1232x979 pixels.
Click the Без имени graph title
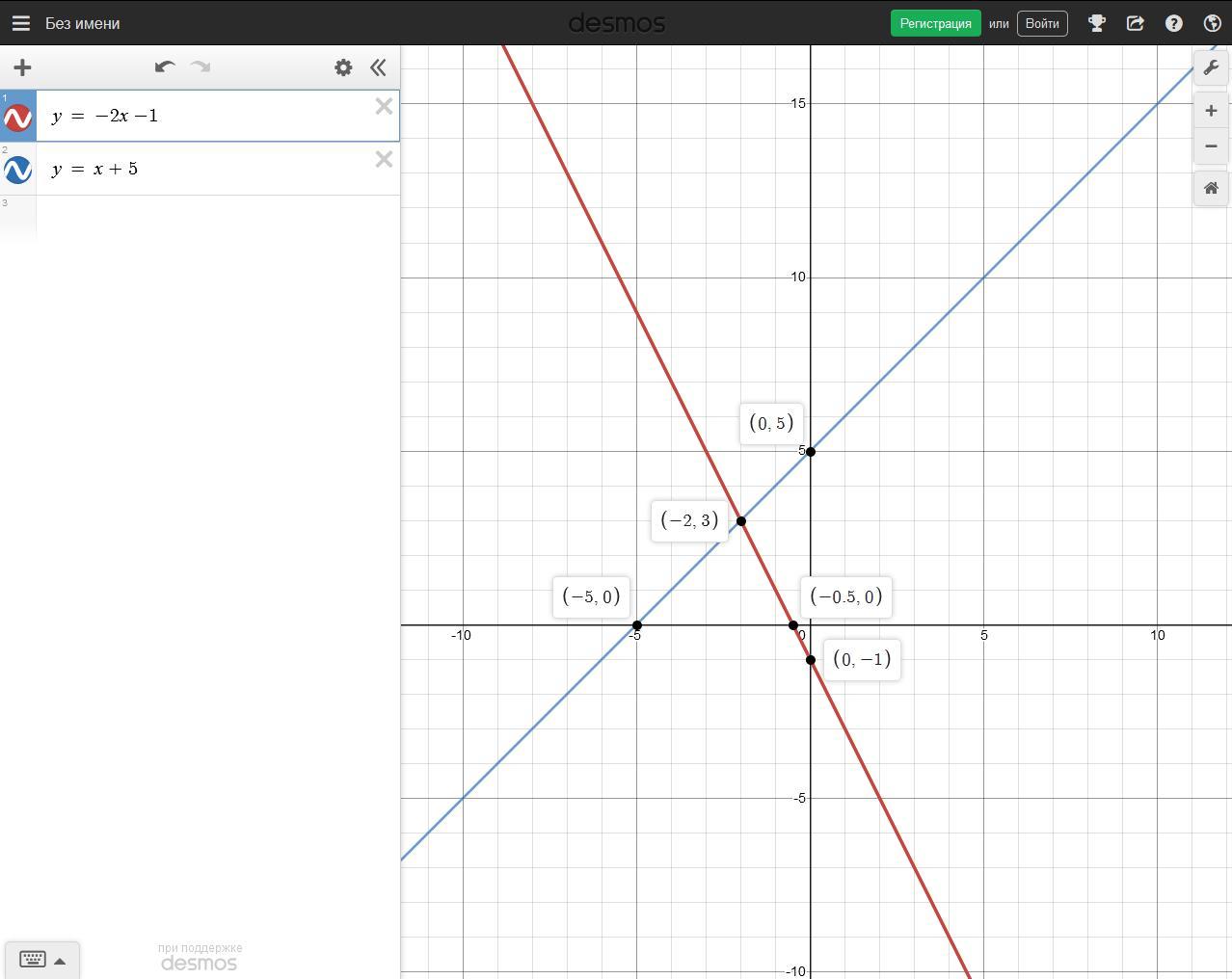coord(83,23)
